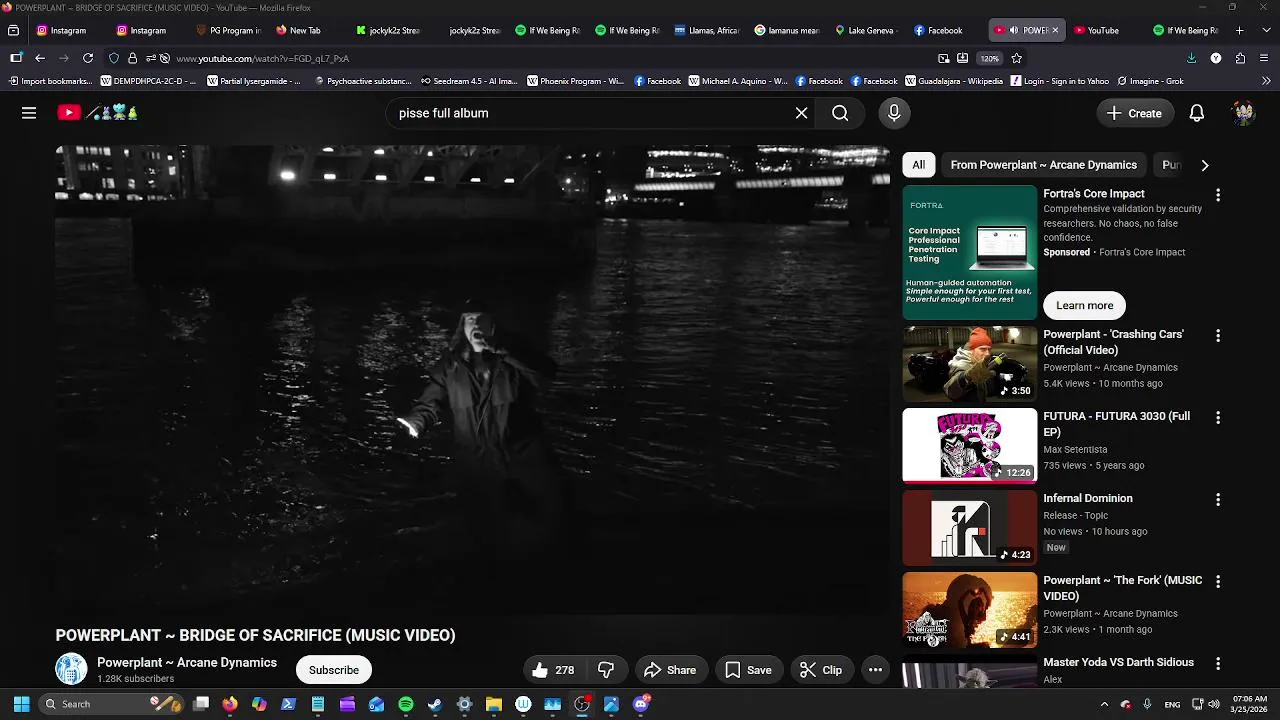Run the search with the magnifier button
This screenshot has height=720, width=1280.
click(x=840, y=113)
